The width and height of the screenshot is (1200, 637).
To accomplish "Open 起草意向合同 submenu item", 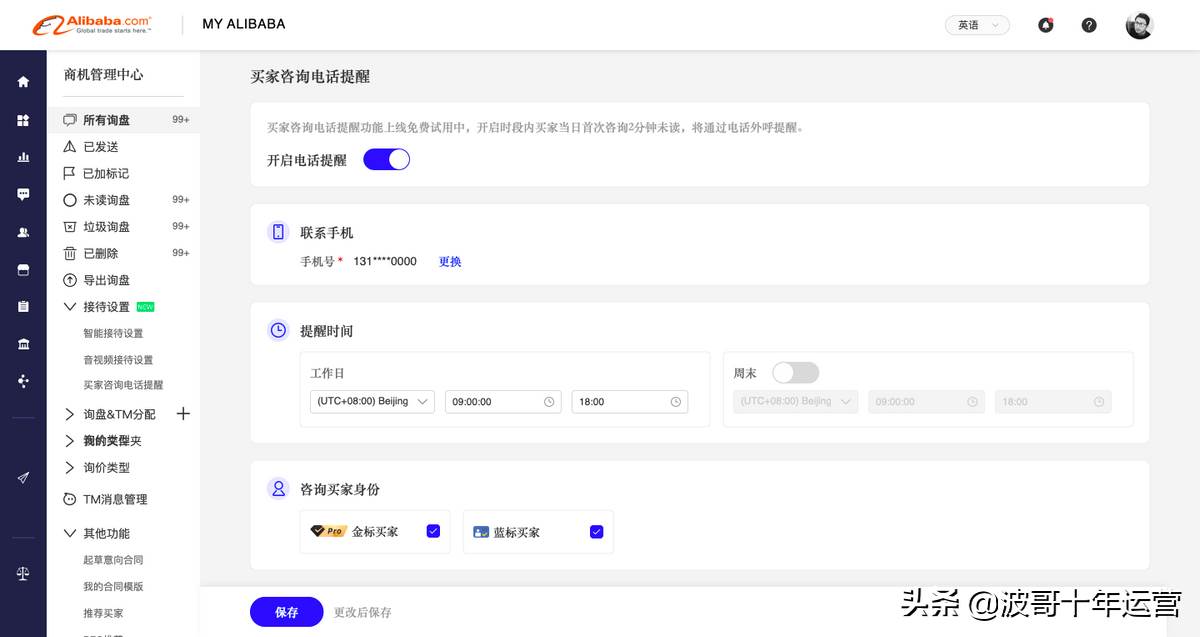I will 113,560.
